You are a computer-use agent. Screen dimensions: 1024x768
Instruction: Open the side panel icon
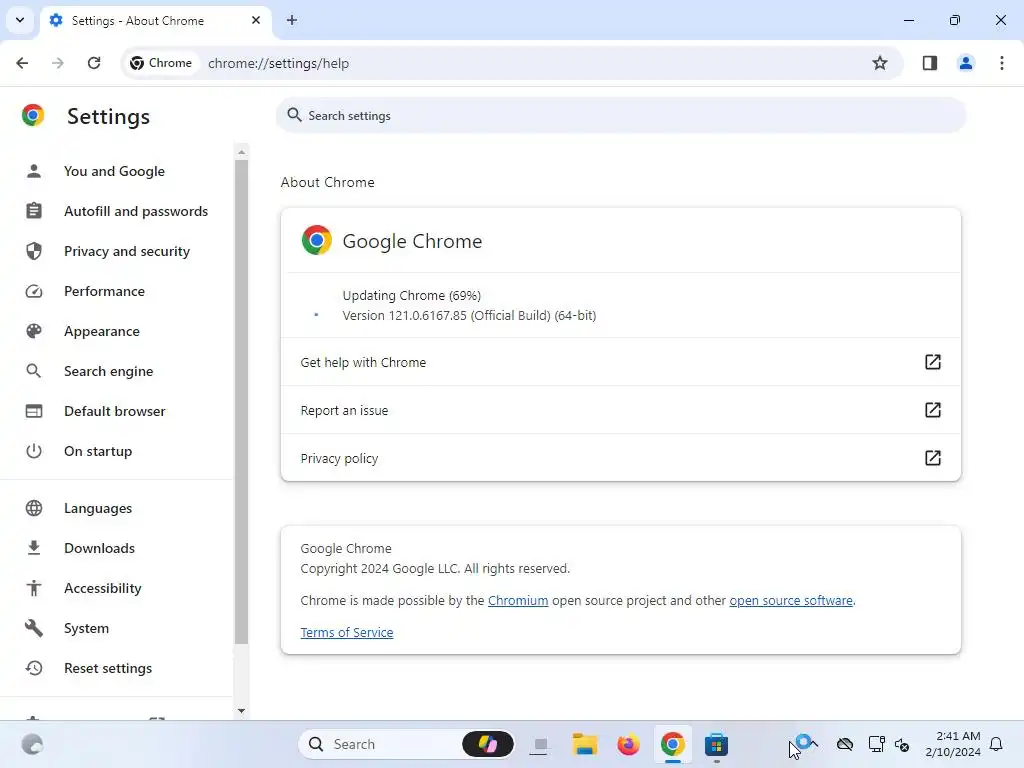pyautogui.click(x=930, y=63)
